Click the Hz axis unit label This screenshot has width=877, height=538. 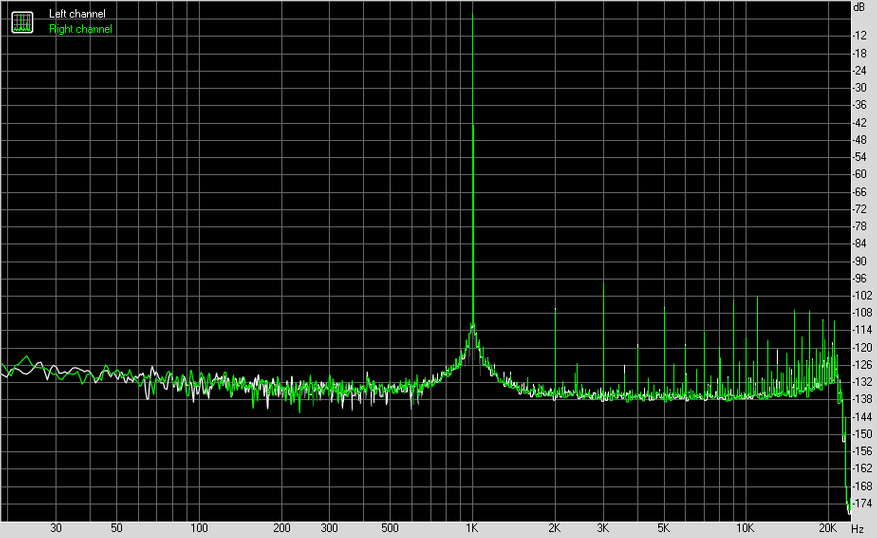857,528
